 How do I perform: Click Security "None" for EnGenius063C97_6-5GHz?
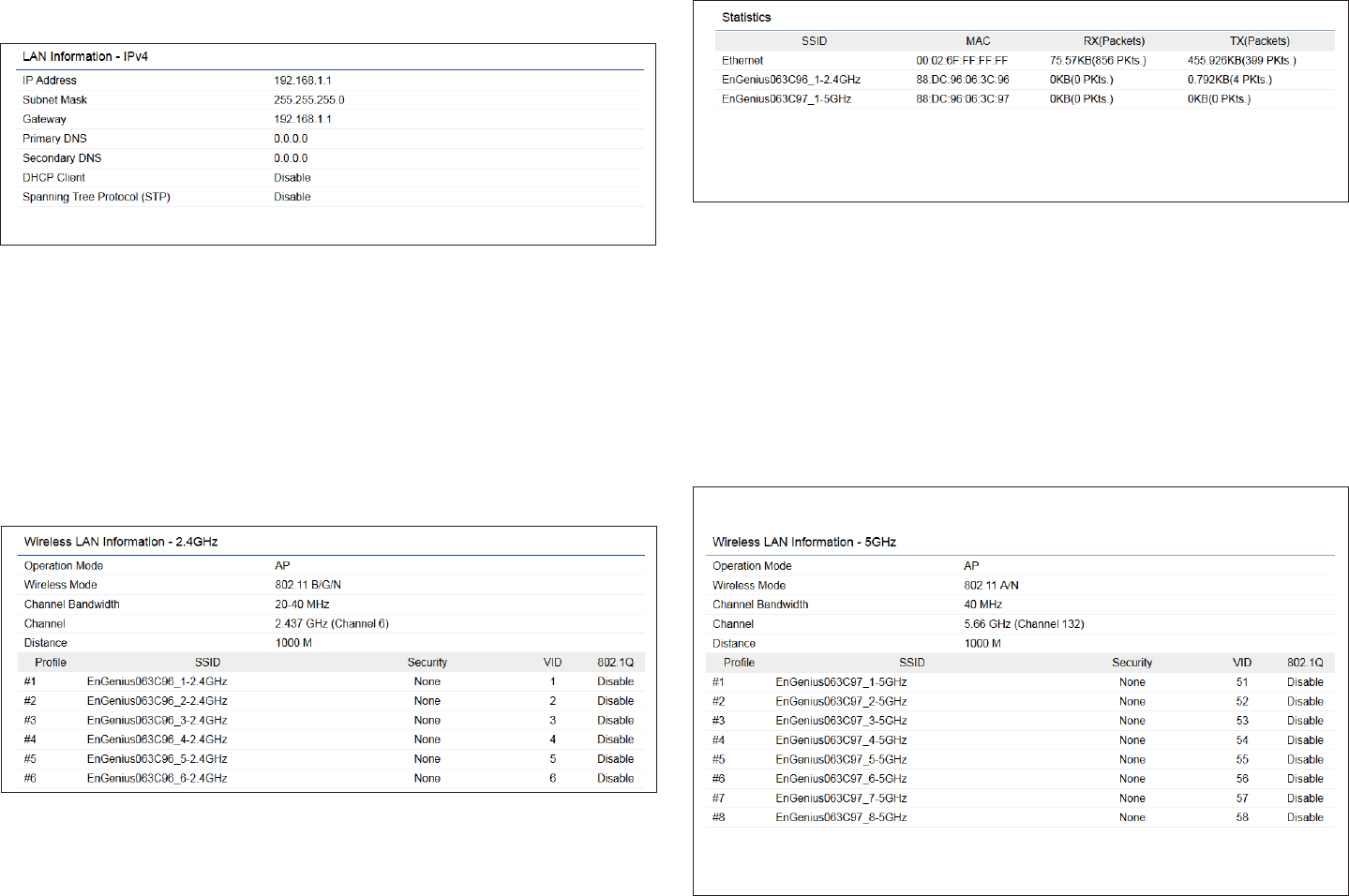pyautogui.click(x=1132, y=779)
